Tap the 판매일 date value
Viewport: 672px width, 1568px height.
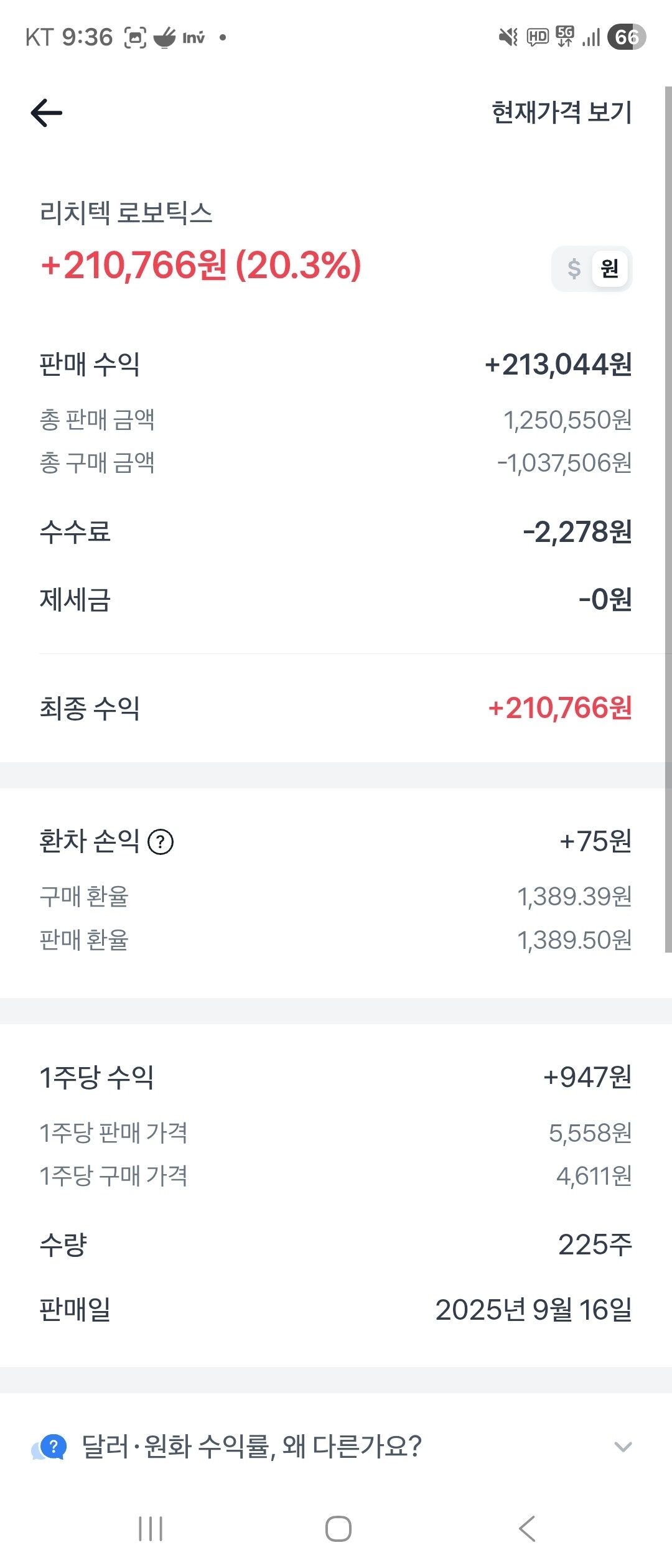click(533, 1310)
